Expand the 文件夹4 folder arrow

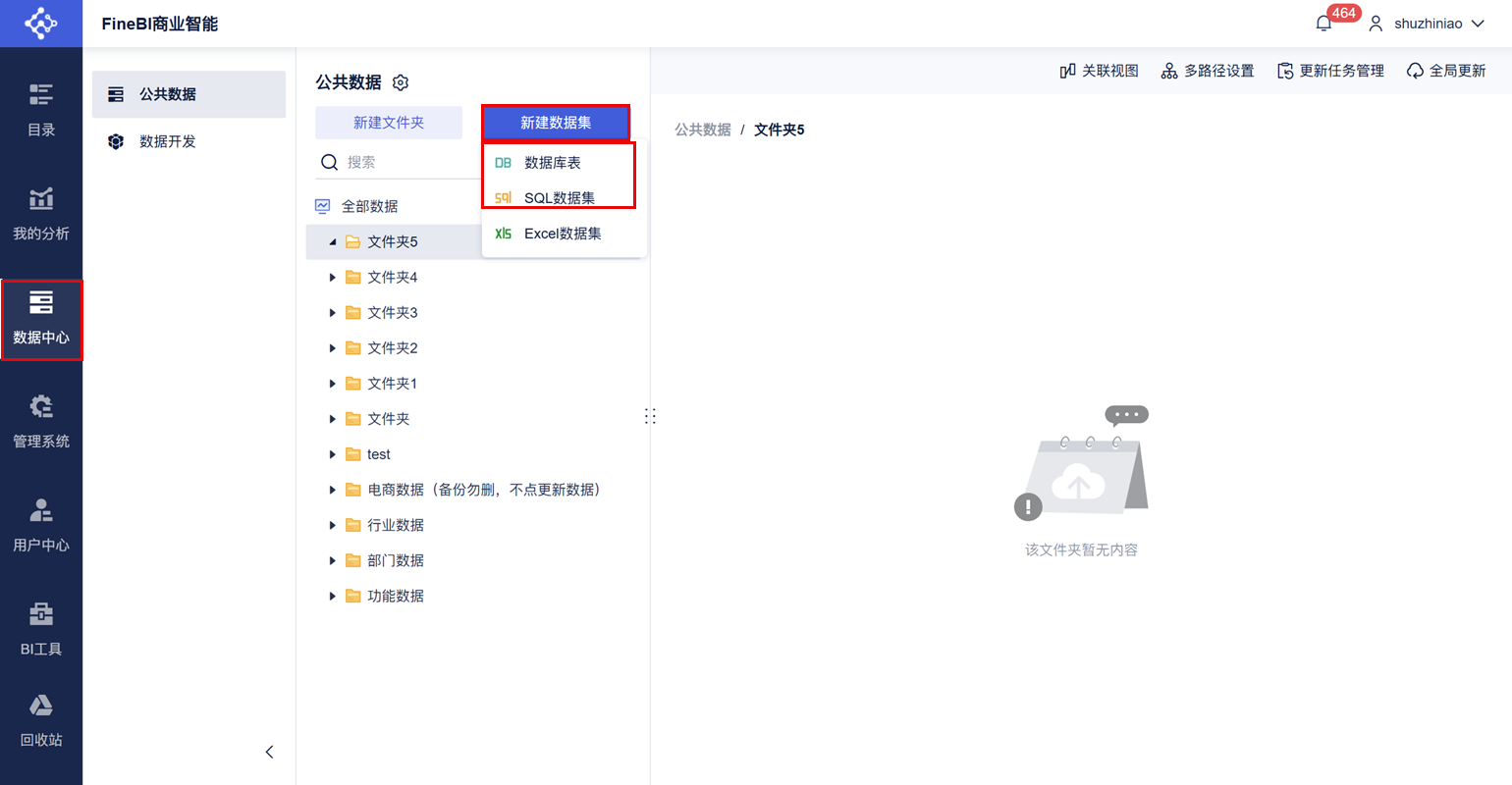click(332, 278)
